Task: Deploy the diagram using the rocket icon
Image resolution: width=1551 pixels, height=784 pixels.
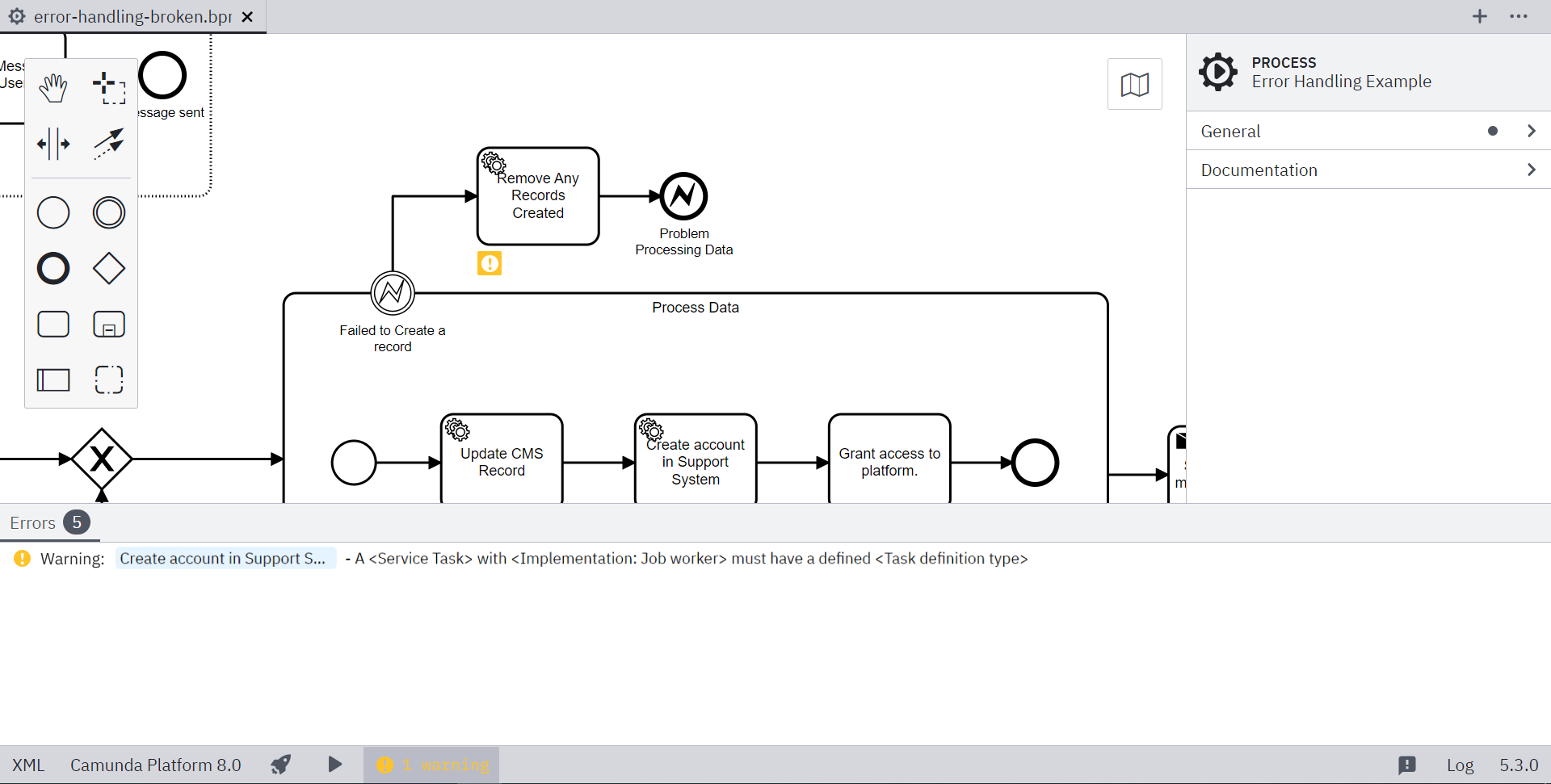Action: (280, 765)
